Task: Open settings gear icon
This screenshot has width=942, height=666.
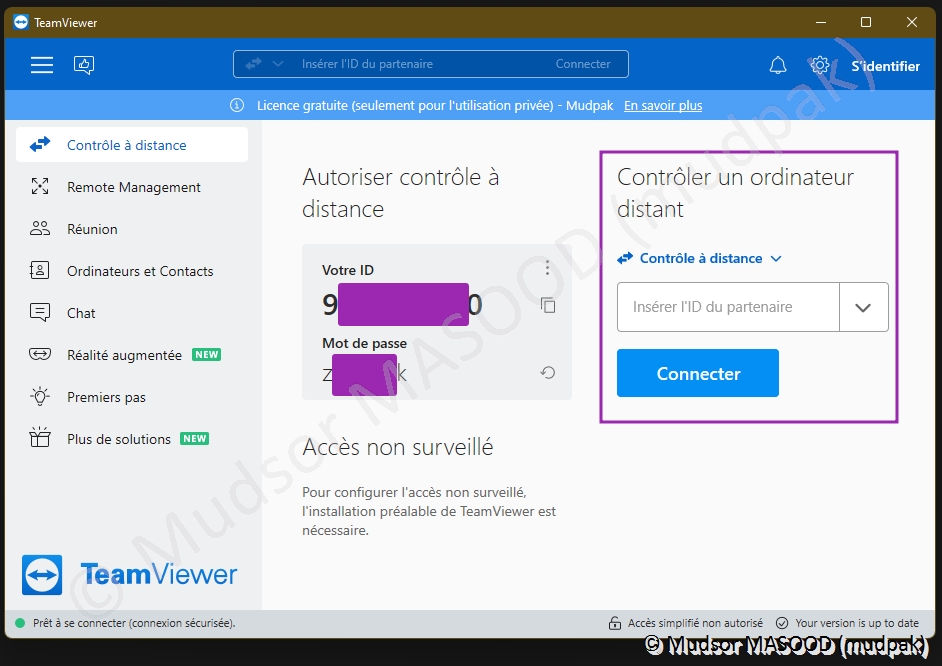Action: coord(820,65)
